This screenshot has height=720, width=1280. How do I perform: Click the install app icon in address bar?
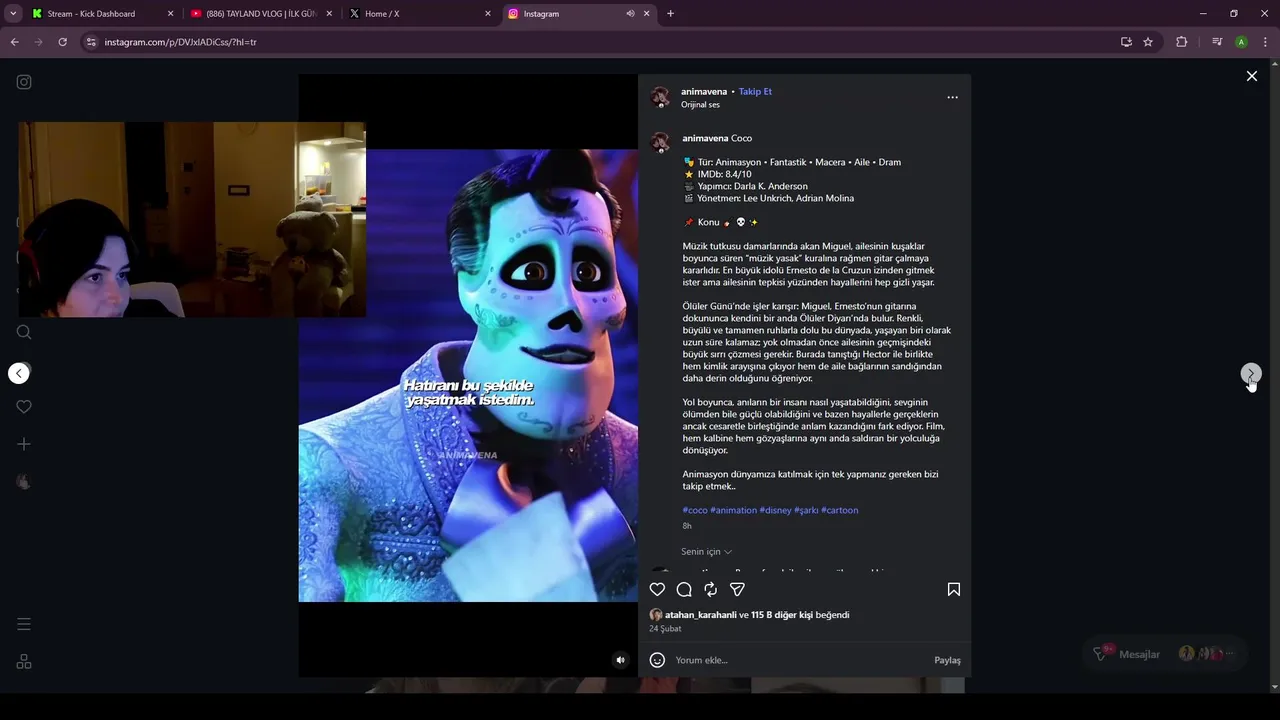[1126, 42]
